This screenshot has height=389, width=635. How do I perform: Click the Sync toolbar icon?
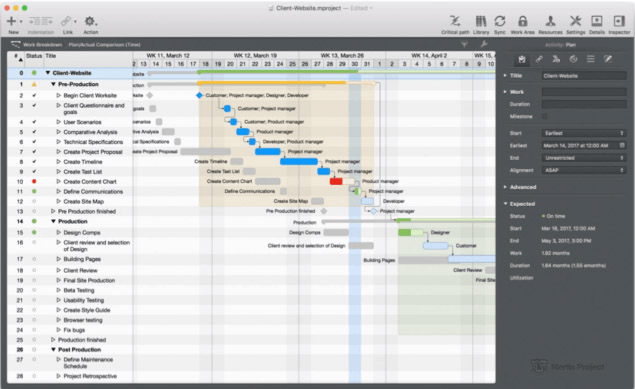(x=500, y=21)
